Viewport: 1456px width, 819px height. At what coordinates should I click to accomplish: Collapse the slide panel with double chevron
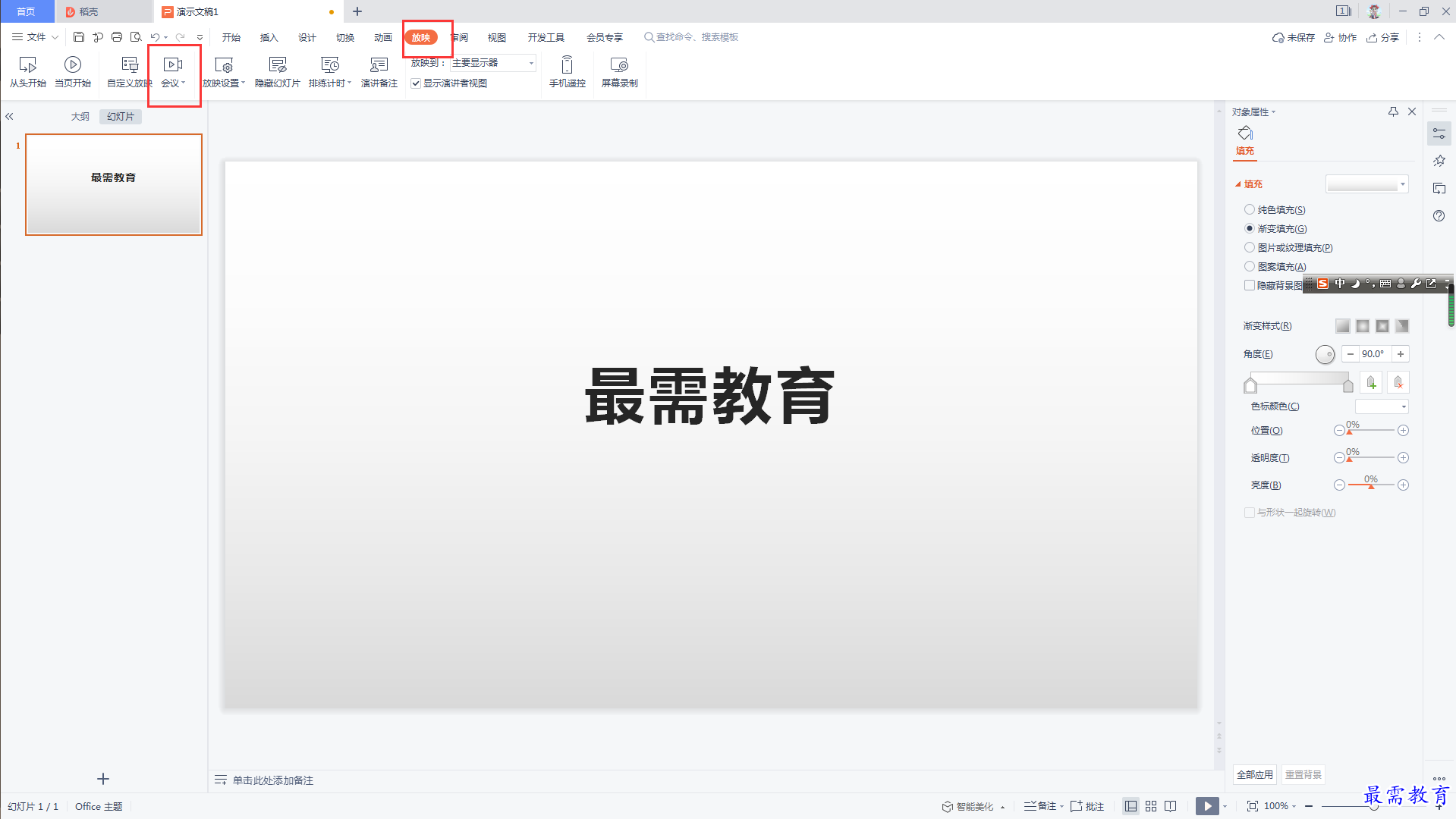tap(9, 117)
